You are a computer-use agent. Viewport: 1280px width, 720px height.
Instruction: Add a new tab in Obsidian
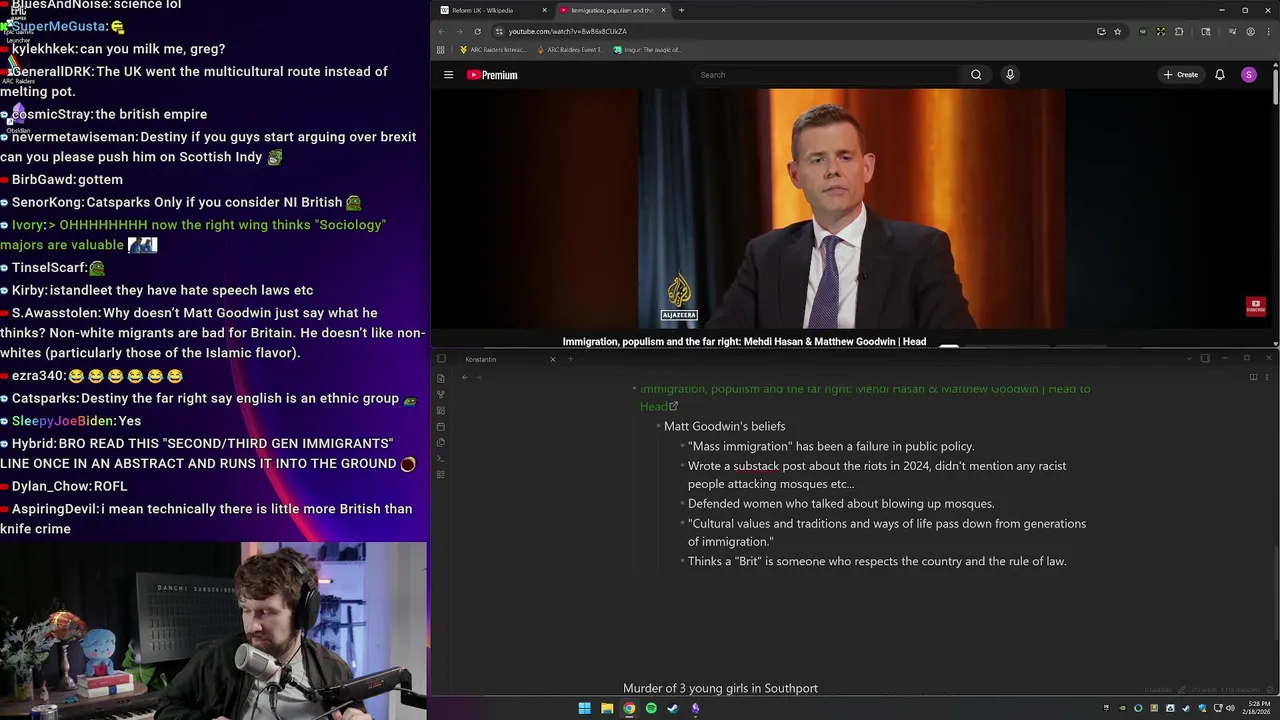pos(570,359)
